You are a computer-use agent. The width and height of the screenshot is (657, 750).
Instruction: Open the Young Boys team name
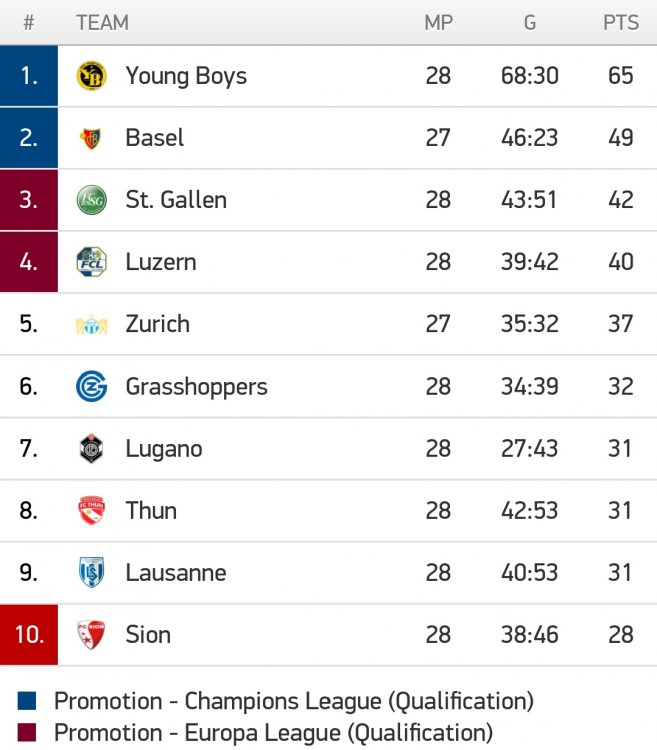186,76
